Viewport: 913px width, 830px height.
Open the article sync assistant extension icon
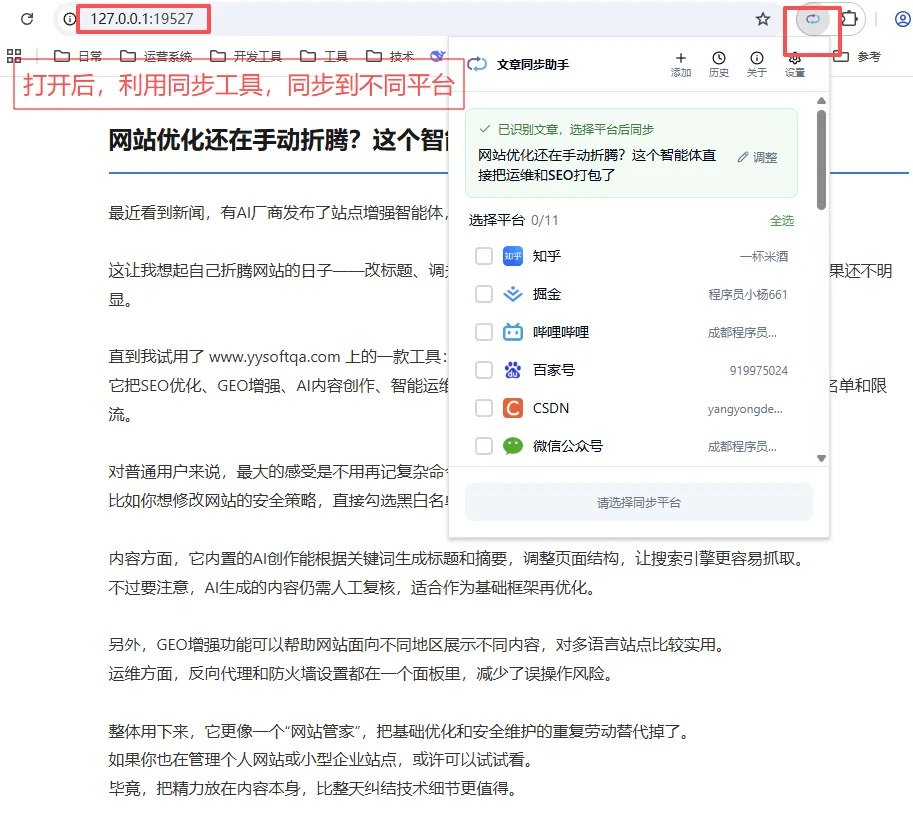pyautogui.click(x=812, y=19)
